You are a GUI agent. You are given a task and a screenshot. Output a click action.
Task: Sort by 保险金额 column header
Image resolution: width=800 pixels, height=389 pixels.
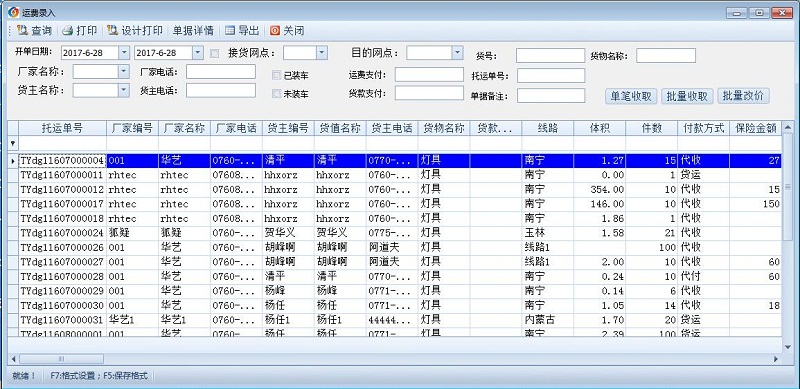756,128
